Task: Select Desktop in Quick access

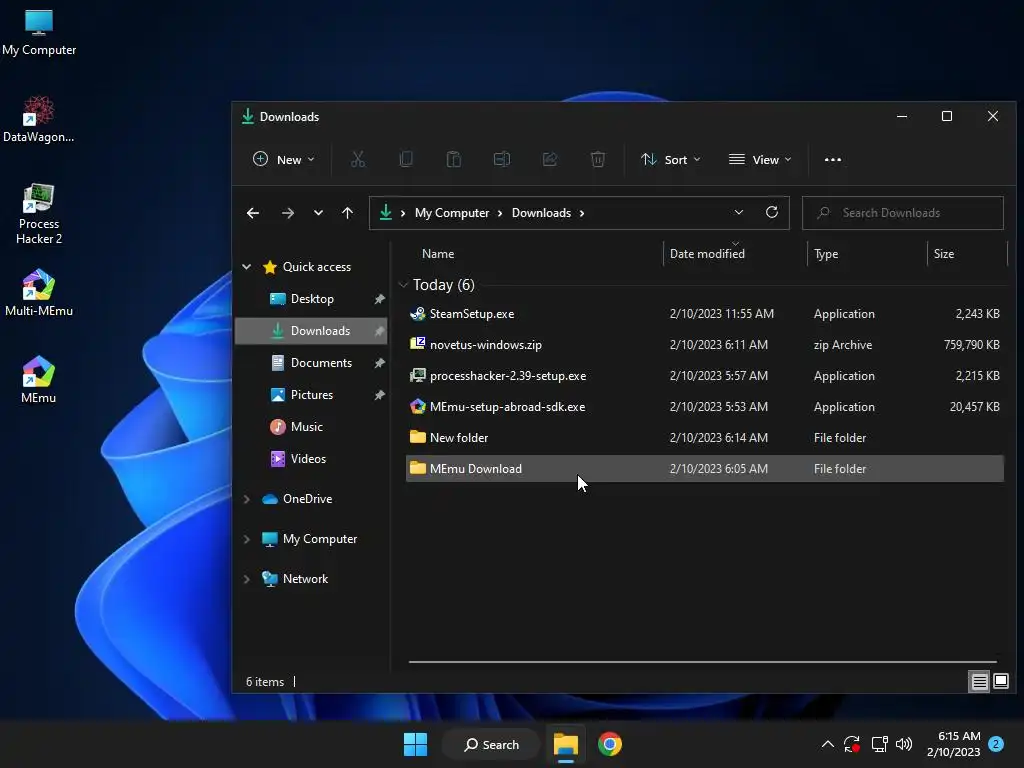Action: [311, 298]
